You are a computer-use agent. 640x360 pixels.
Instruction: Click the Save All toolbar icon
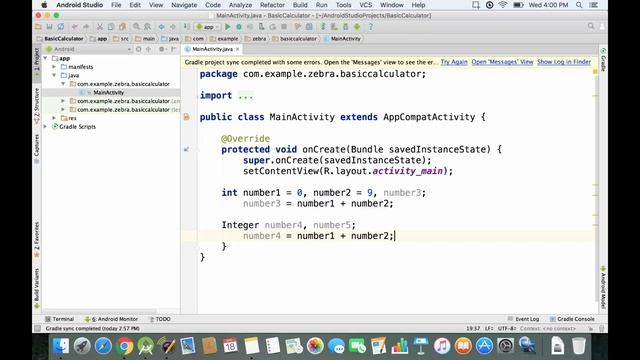49,27
